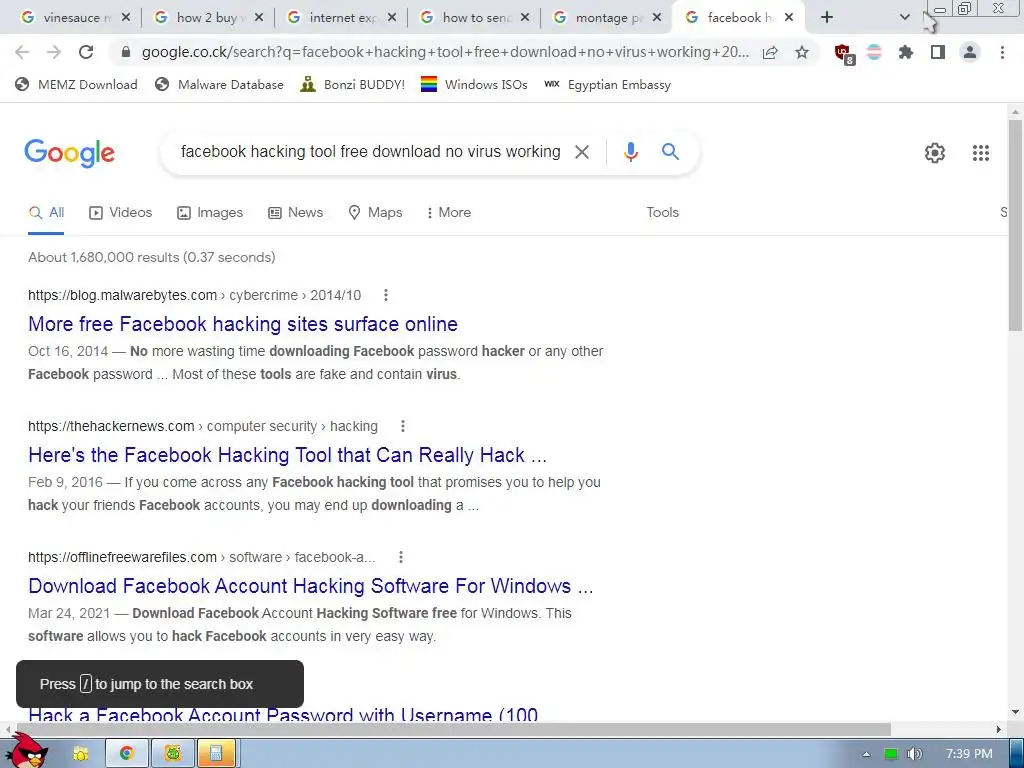
Task: Switch to the All results tab
Action: tap(46, 212)
